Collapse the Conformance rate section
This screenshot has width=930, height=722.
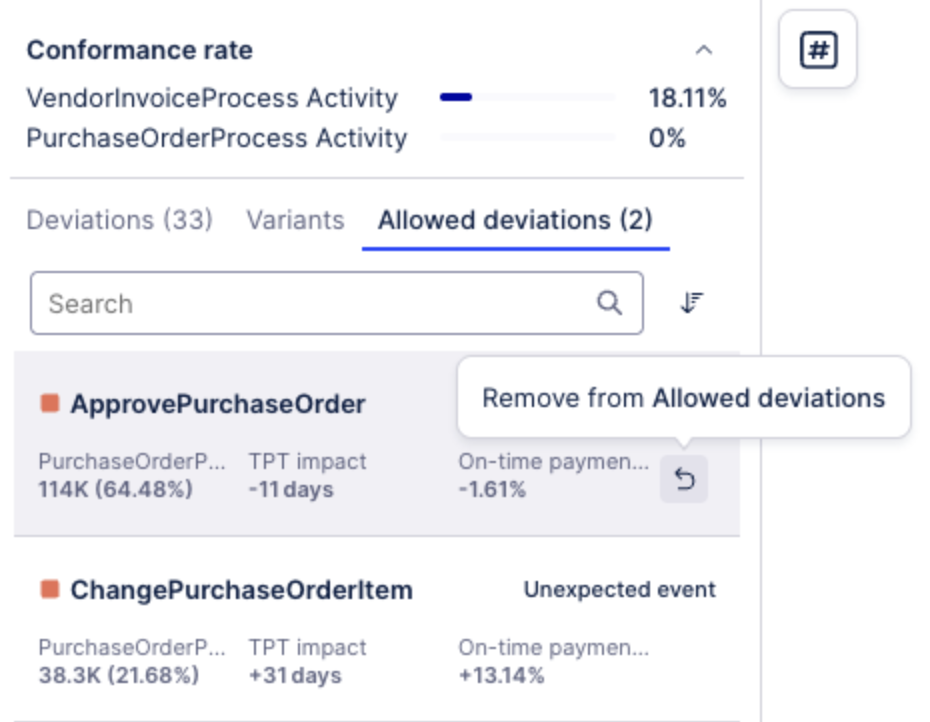click(704, 50)
